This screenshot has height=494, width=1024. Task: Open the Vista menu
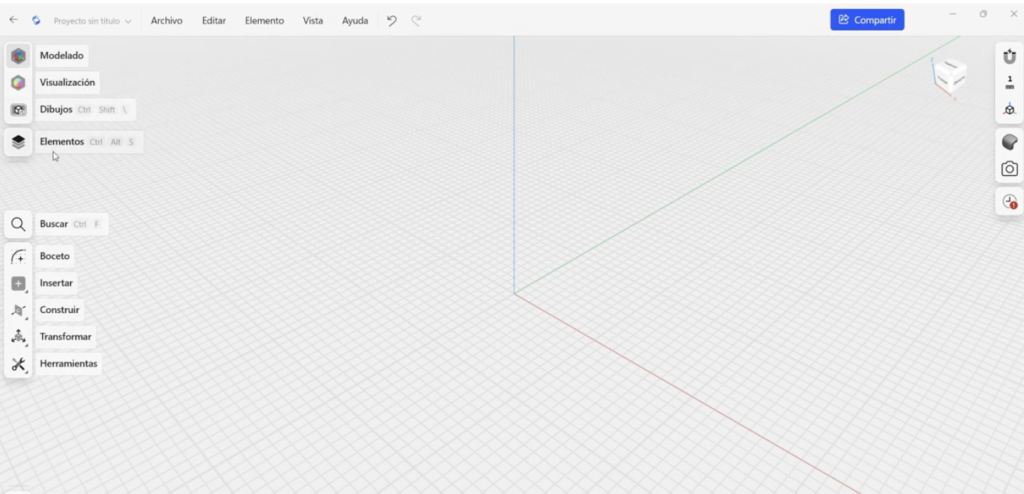pos(313,20)
